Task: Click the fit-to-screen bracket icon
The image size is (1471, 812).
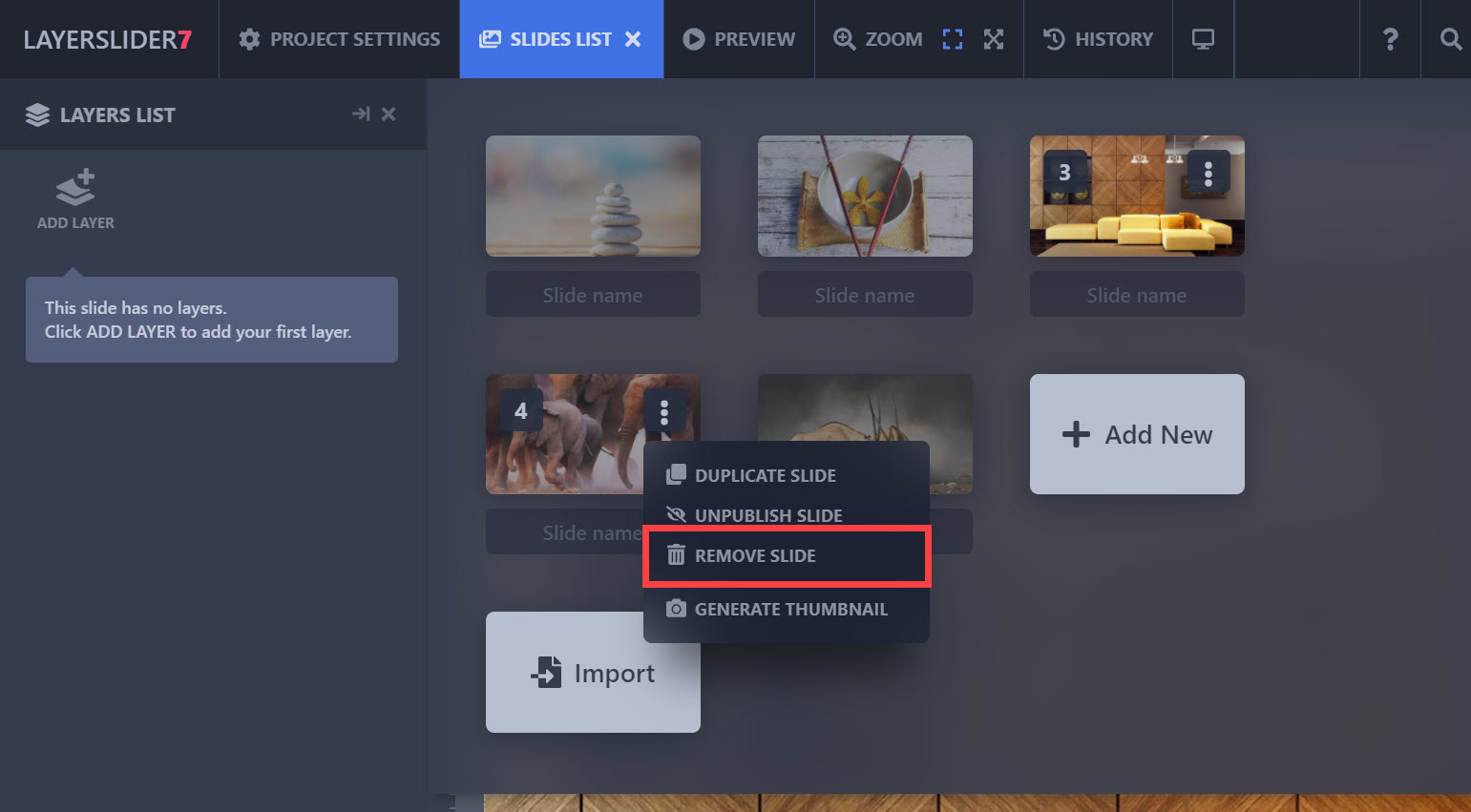Action: click(x=953, y=39)
